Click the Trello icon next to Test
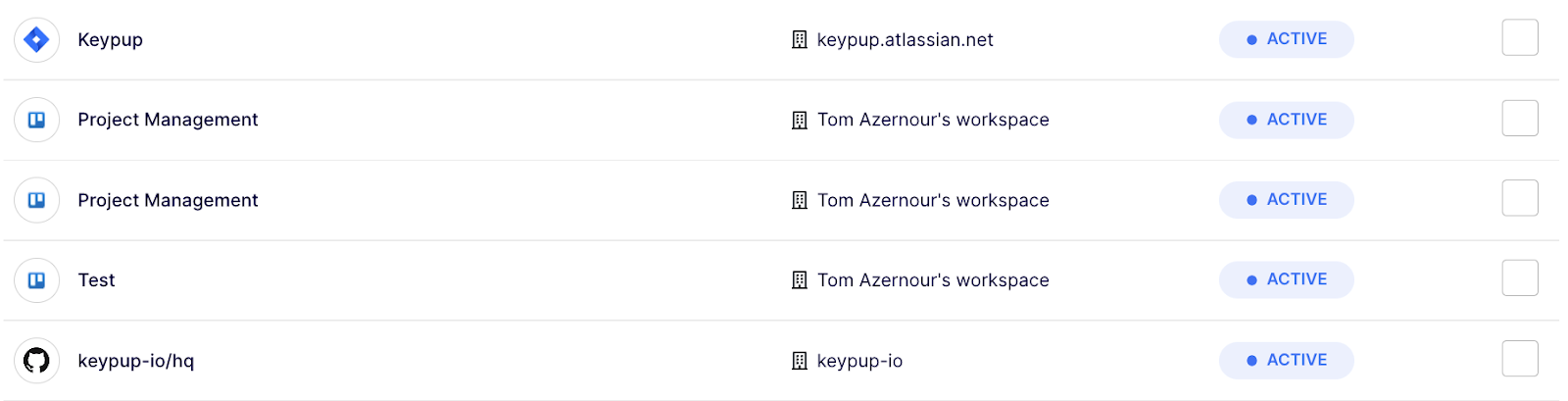 (36, 280)
